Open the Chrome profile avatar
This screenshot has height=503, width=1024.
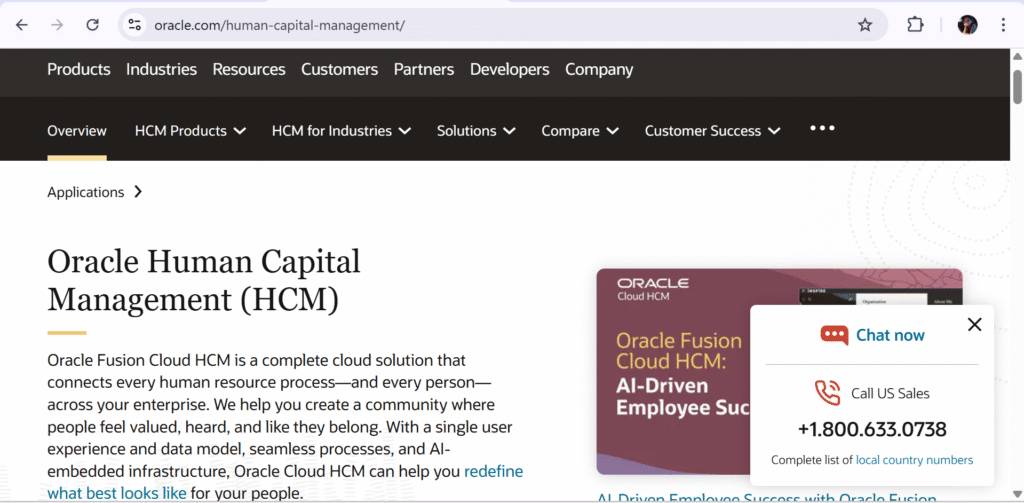tap(967, 25)
